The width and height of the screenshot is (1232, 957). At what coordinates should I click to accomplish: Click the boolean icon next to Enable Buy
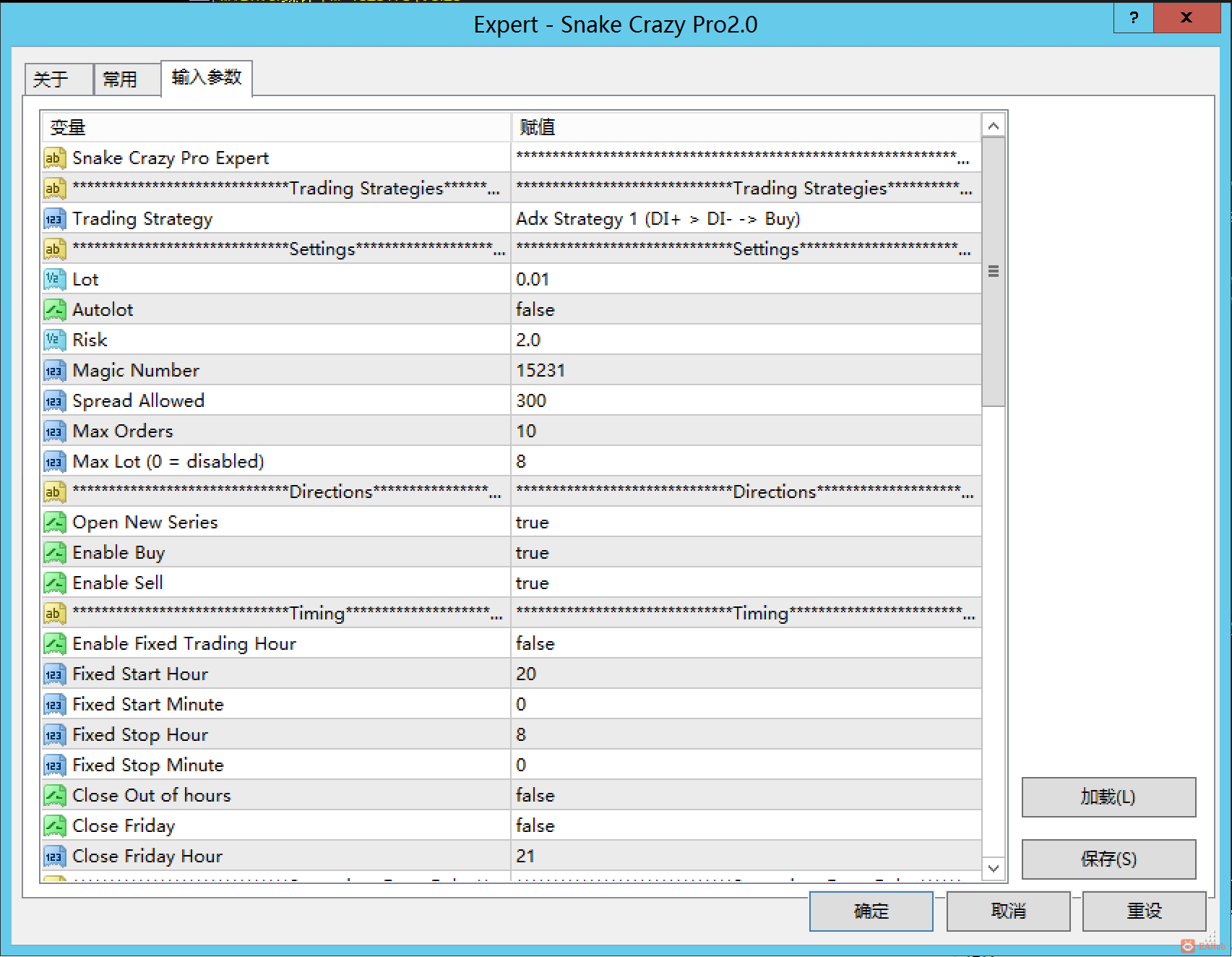tap(55, 553)
